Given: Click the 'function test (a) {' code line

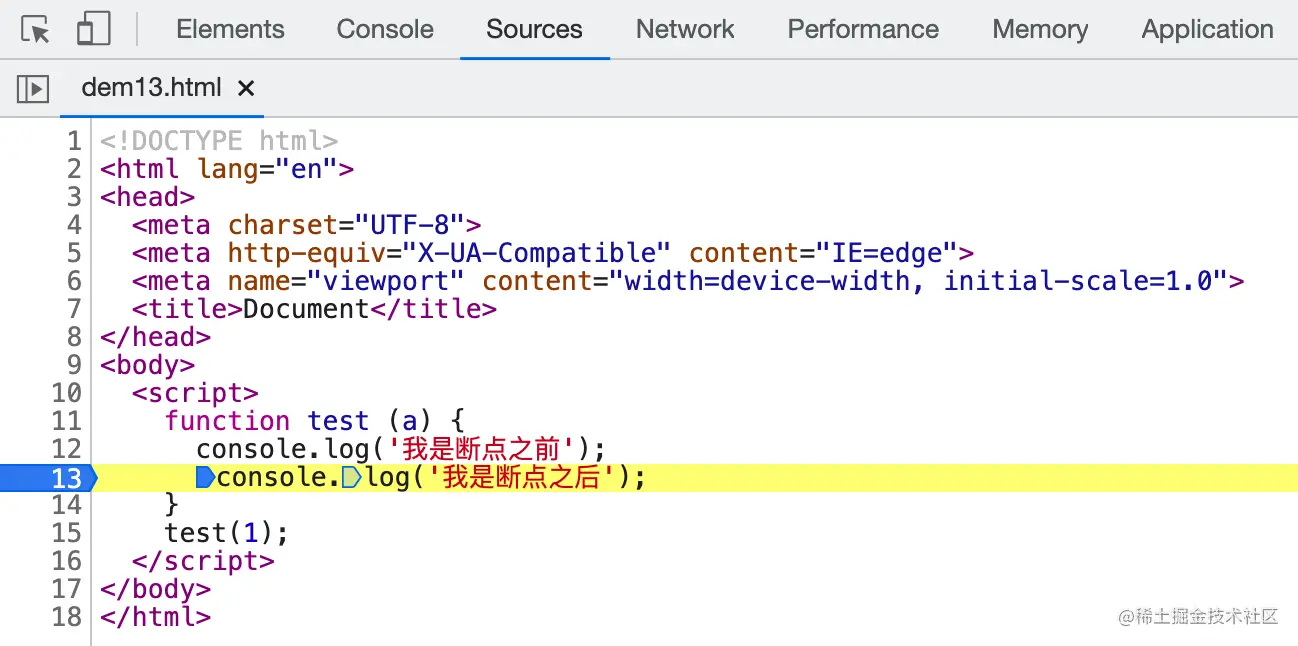Looking at the screenshot, I should (x=315, y=420).
